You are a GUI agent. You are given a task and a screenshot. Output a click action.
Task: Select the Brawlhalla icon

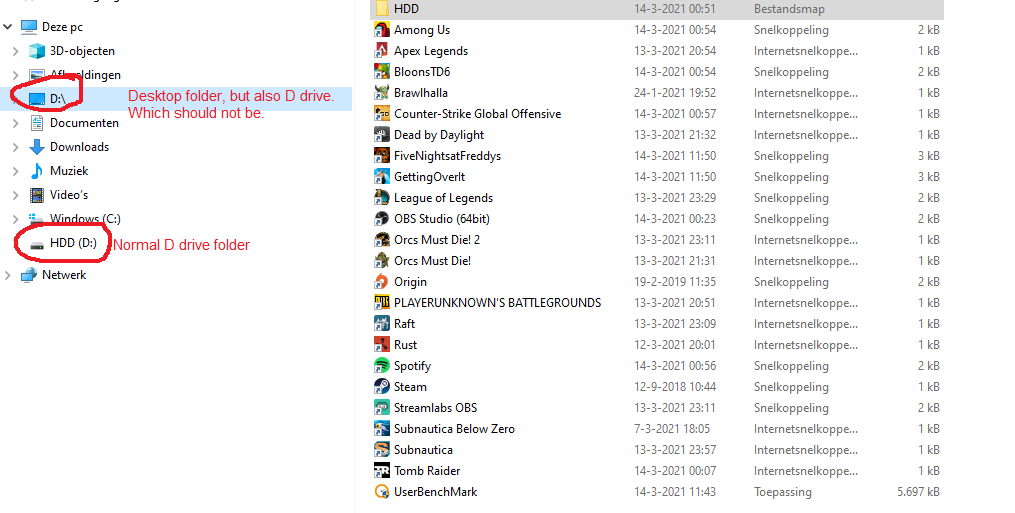click(382, 93)
